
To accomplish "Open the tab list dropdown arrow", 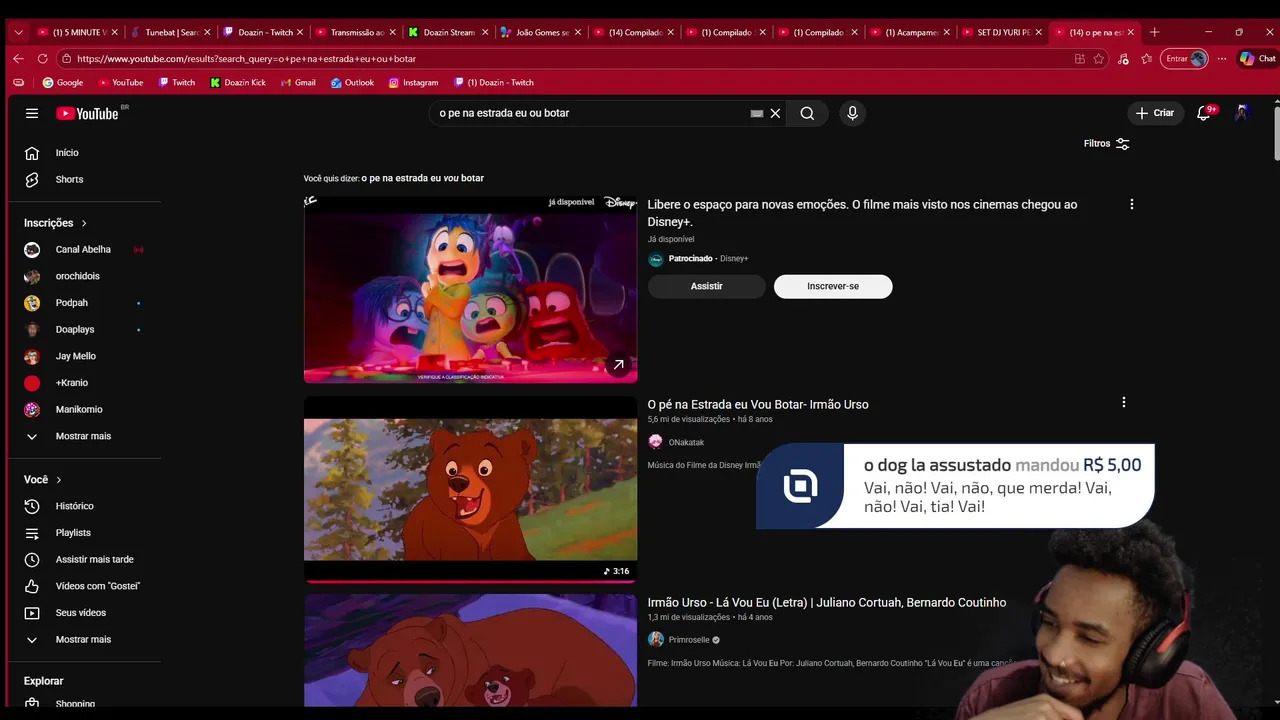I will click(18, 32).
